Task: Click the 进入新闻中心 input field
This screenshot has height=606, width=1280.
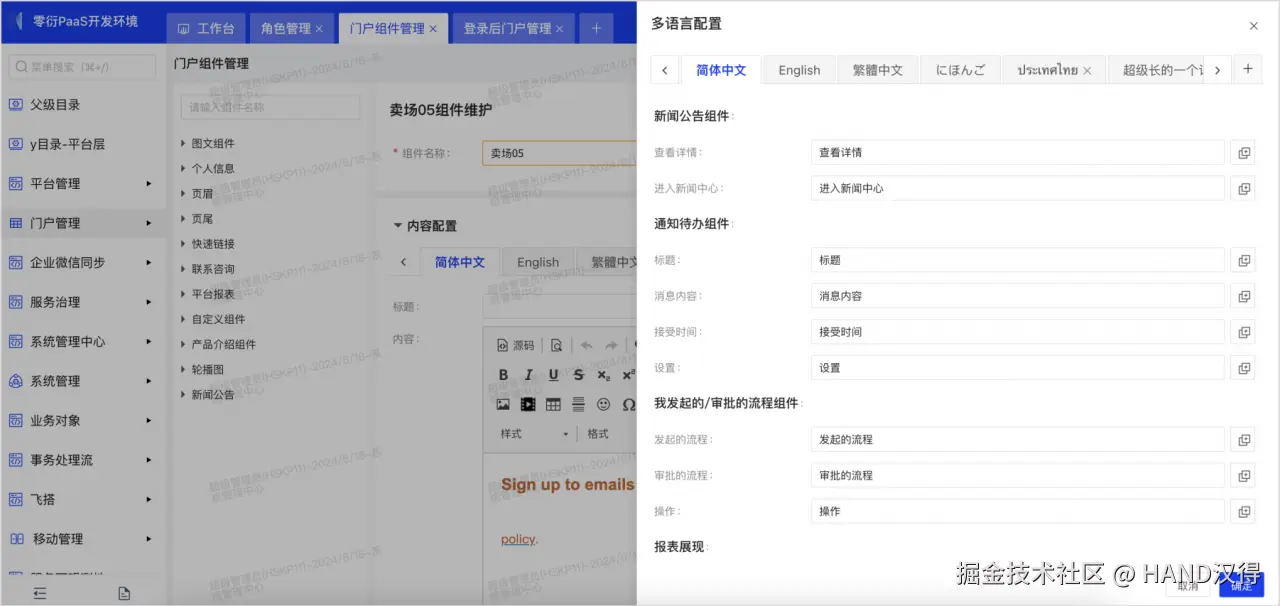Action: (x=1017, y=188)
